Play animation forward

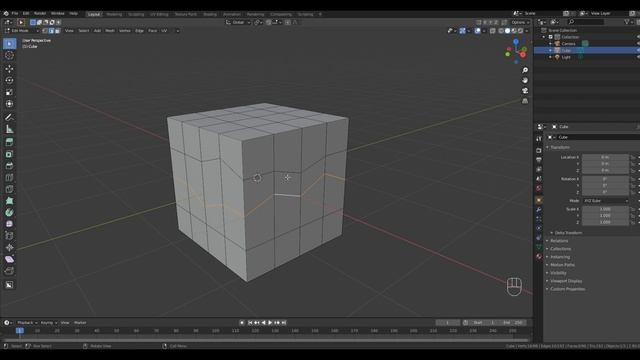(270, 323)
